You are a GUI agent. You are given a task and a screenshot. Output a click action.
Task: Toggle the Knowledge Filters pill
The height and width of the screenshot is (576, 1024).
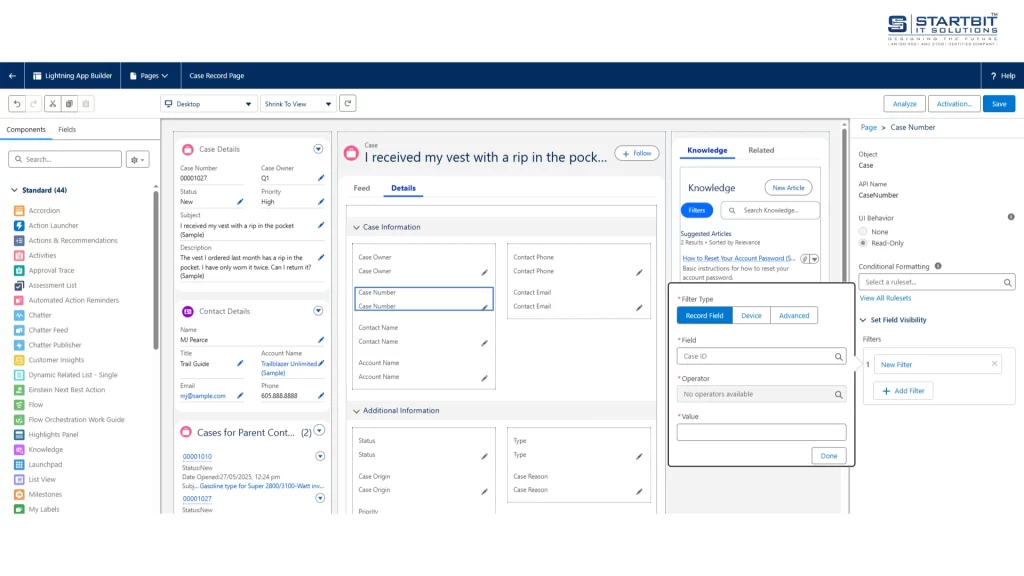[x=697, y=210]
